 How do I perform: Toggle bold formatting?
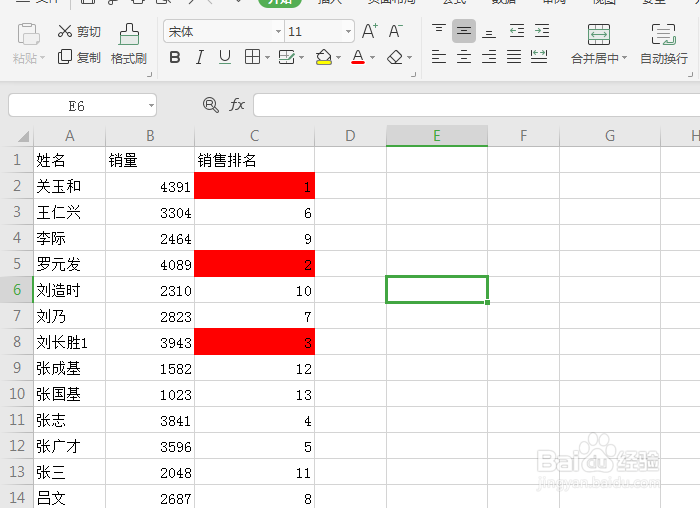pyautogui.click(x=175, y=57)
